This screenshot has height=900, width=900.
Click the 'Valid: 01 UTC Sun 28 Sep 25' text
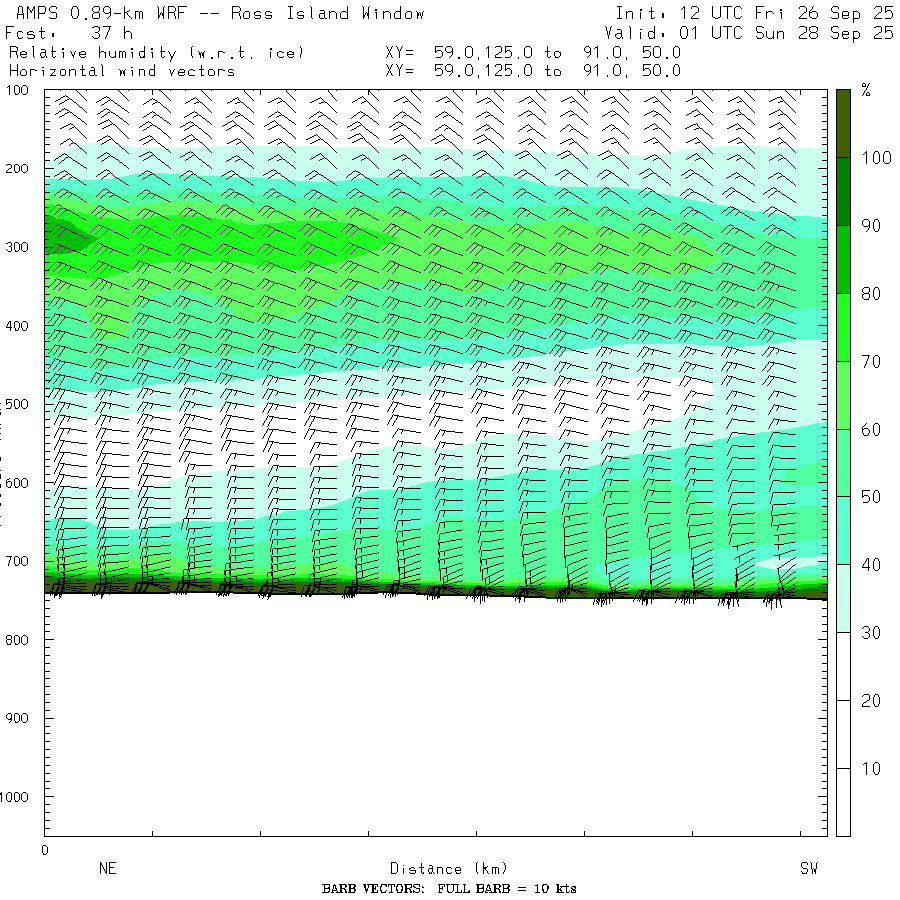coord(754,33)
